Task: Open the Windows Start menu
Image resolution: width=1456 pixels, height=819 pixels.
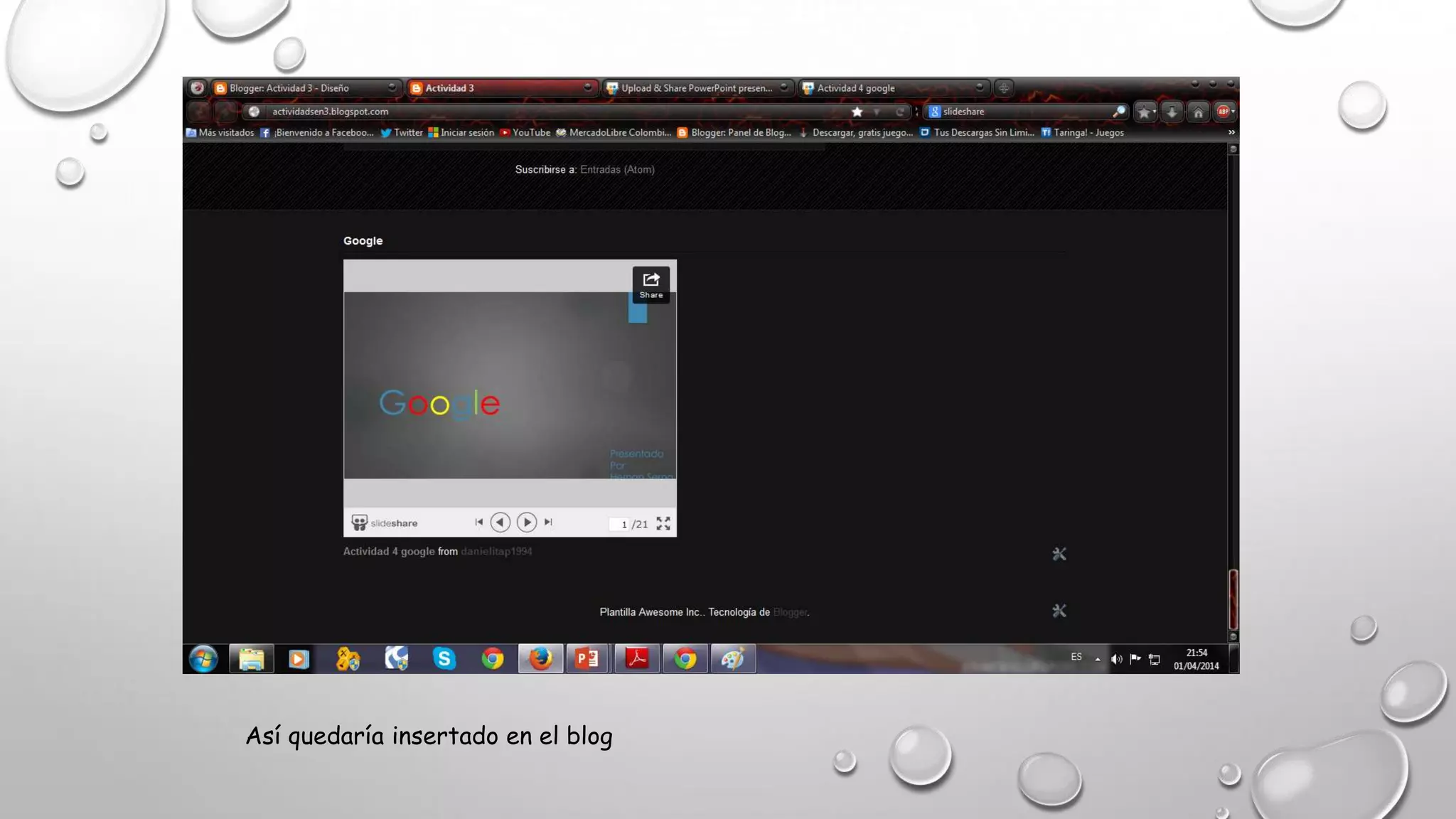Action: pyautogui.click(x=203, y=659)
